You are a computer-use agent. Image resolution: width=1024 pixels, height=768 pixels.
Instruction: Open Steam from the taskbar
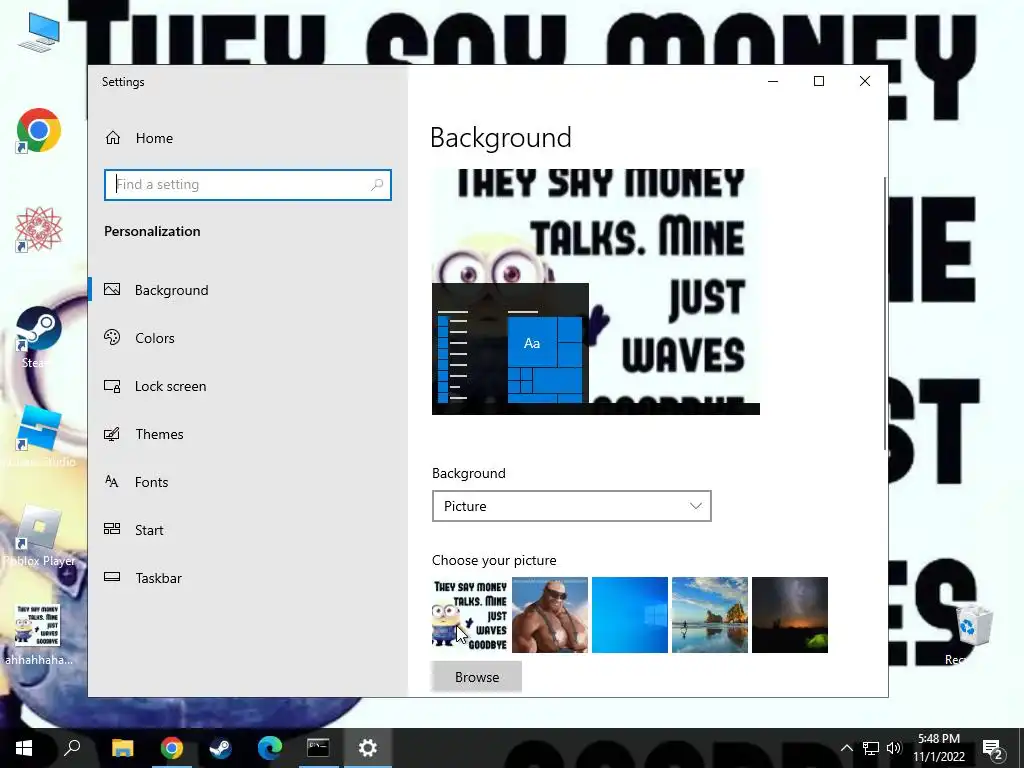click(220, 748)
